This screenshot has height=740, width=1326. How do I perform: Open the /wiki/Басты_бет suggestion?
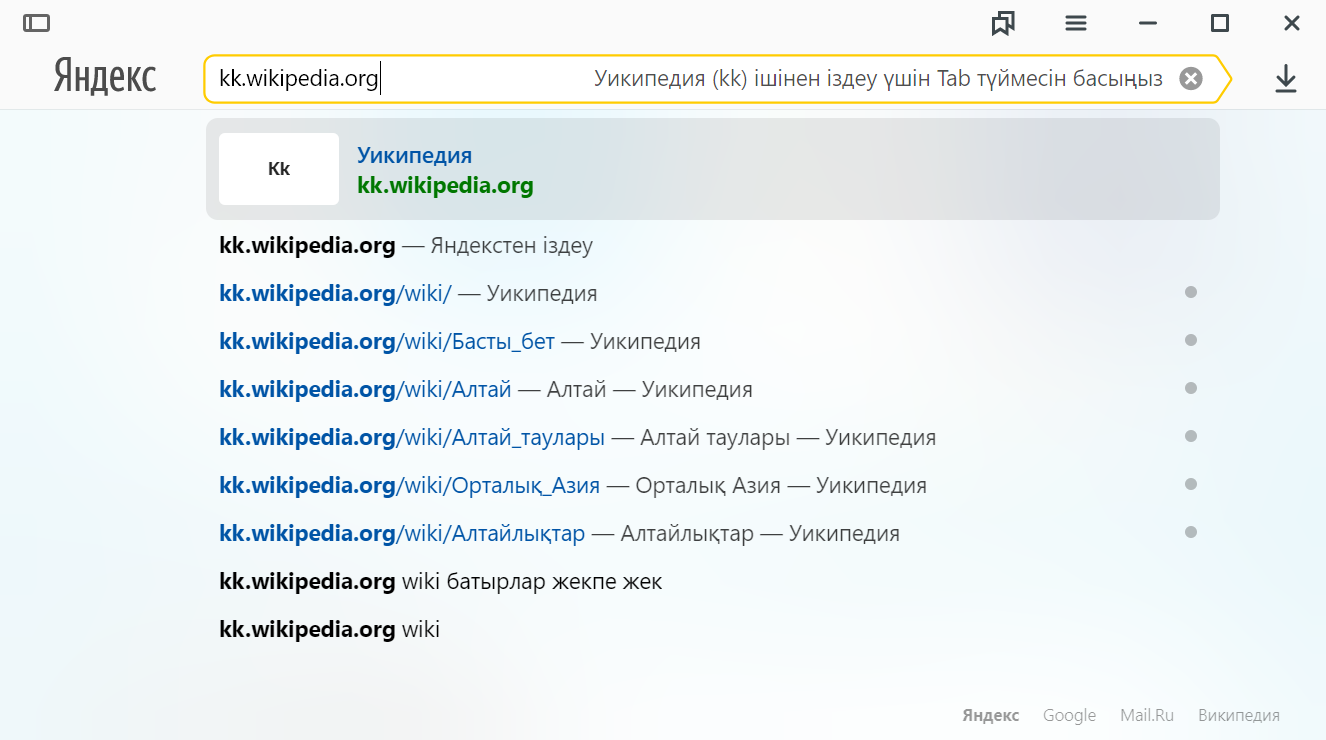click(x=460, y=342)
